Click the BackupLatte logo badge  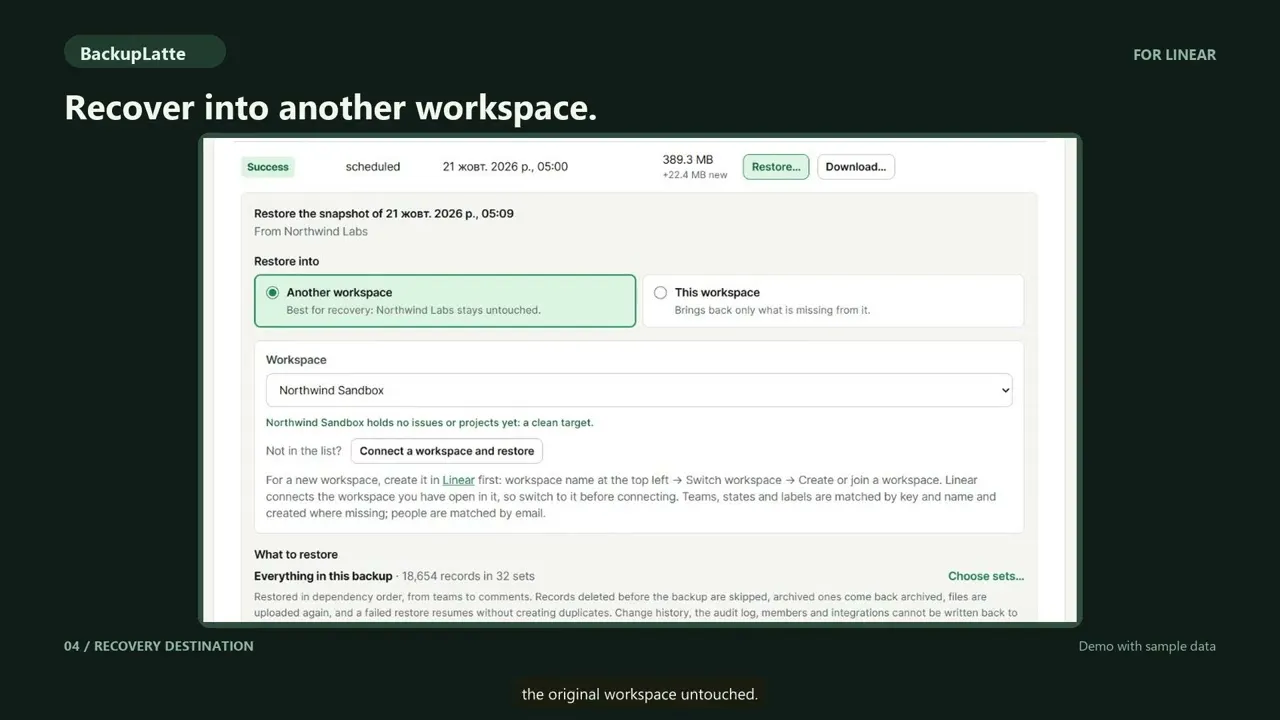coord(145,53)
